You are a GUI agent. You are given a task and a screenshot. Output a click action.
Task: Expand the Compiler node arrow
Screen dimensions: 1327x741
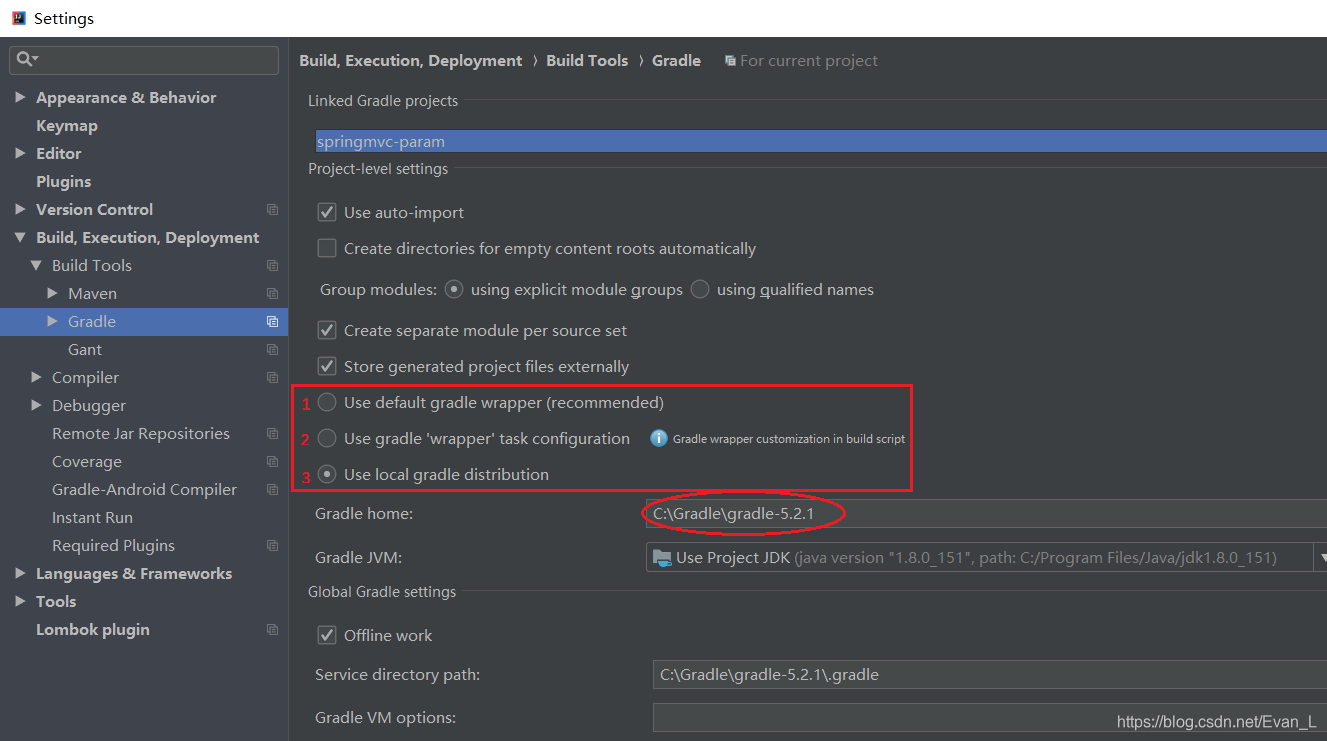(x=36, y=377)
